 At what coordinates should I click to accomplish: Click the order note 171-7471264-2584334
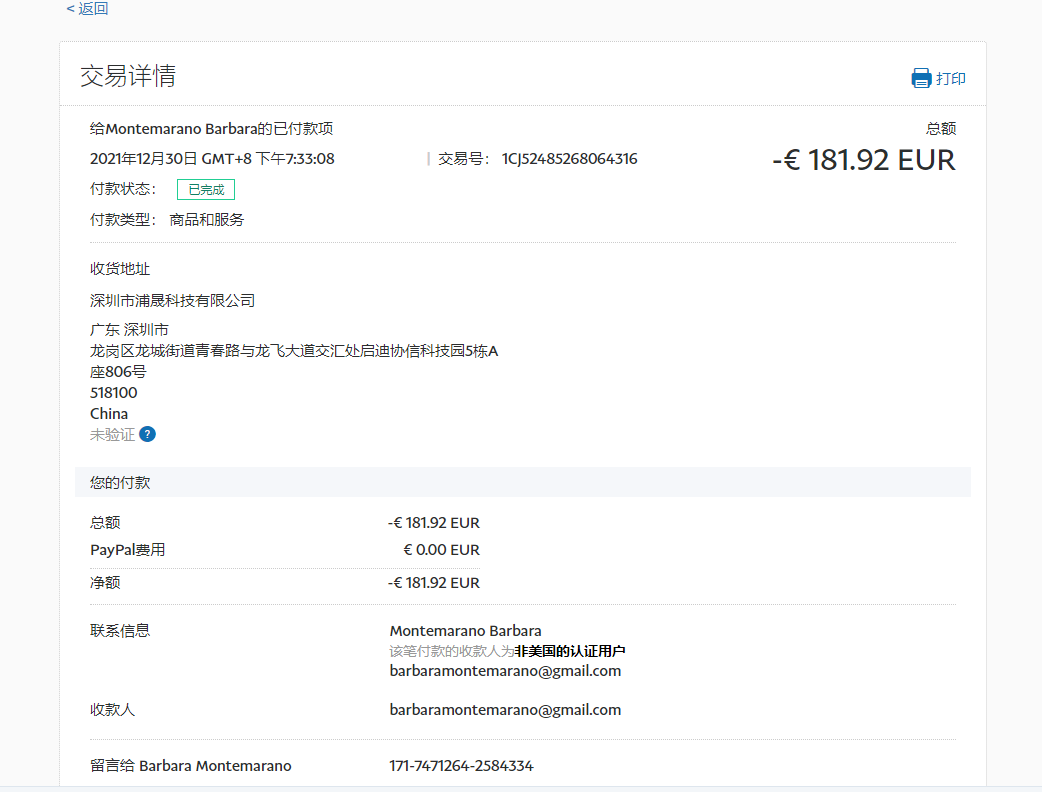pyautogui.click(x=461, y=766)
